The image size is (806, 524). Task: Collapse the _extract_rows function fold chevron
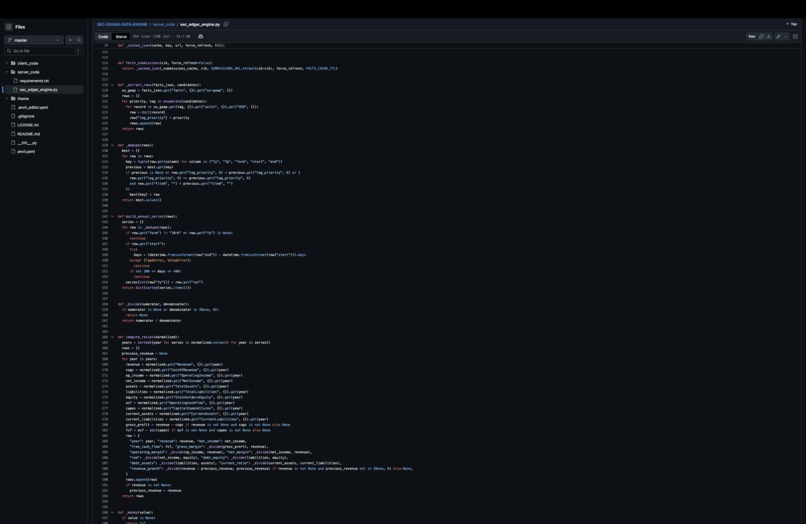(x=113, y=85)
